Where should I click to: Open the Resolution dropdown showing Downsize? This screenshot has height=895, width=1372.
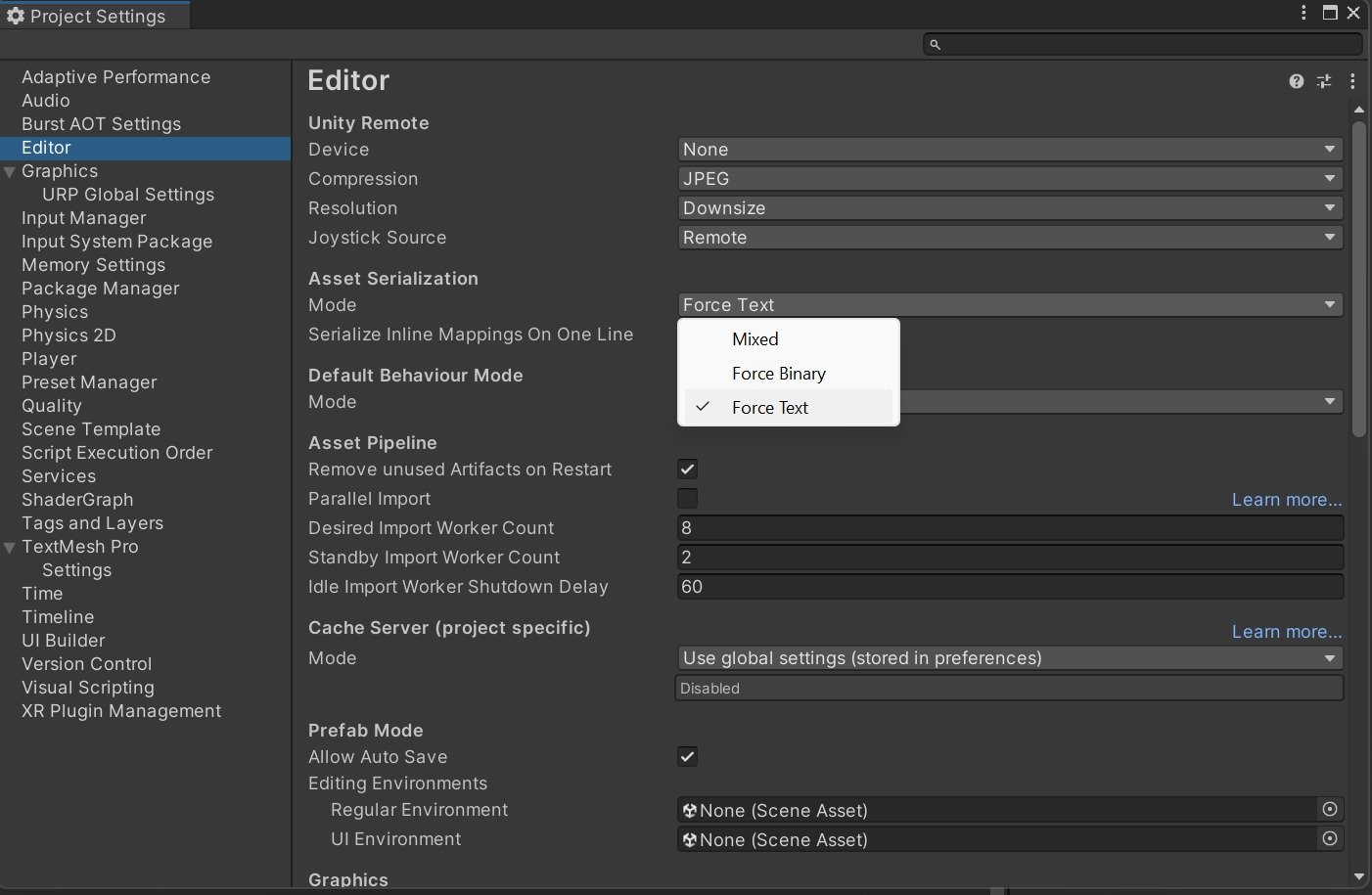tap(1010, 208)
